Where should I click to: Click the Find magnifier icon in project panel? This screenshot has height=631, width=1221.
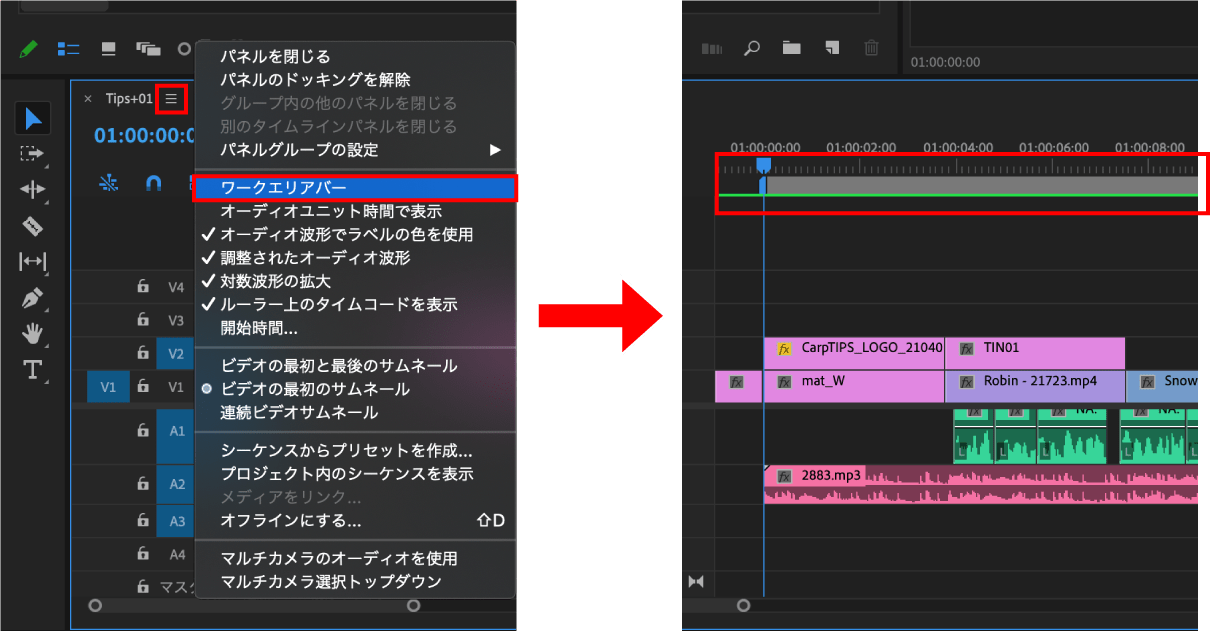[752, 47]
